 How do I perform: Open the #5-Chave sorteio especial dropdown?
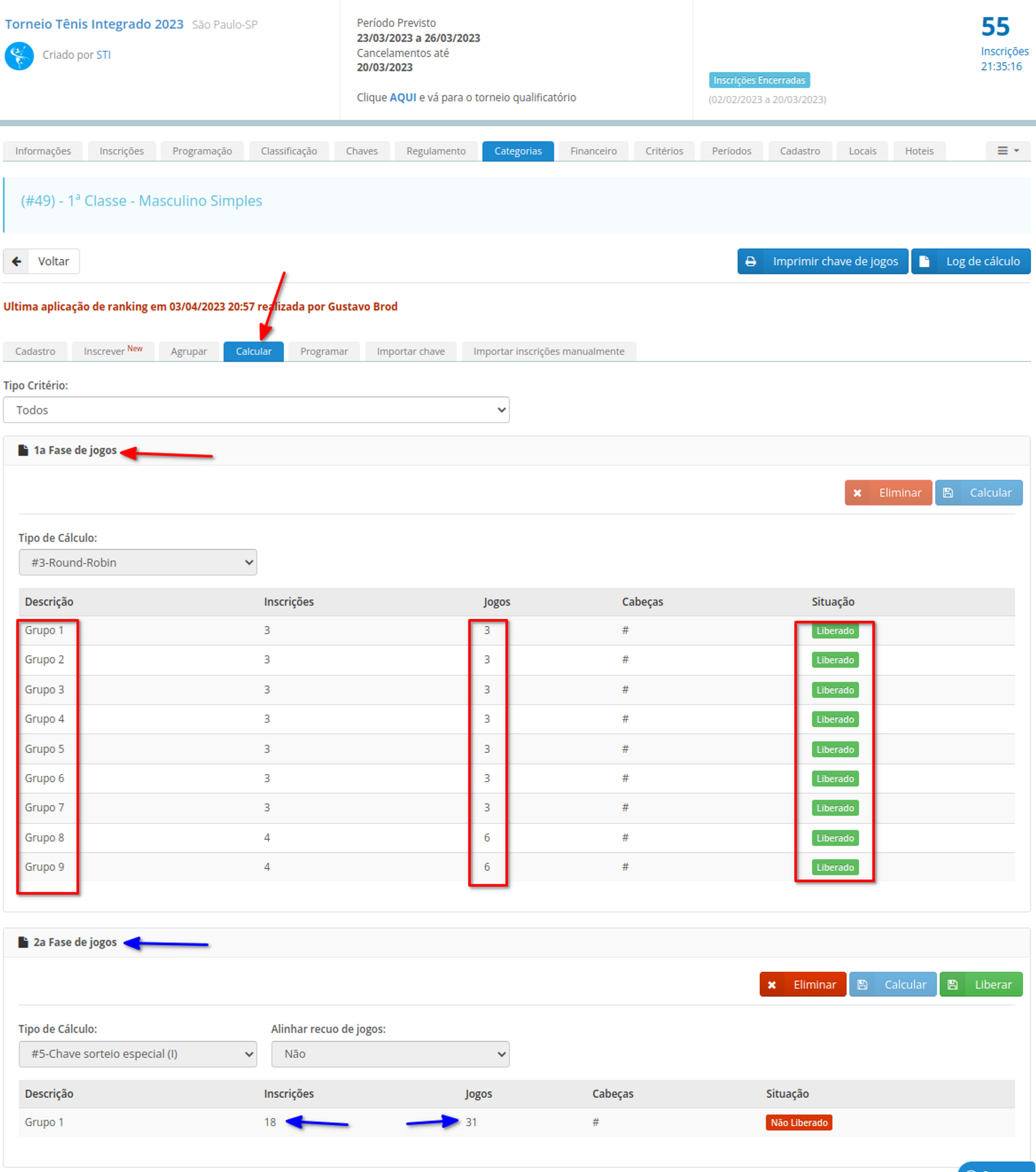pos(138,1054)
